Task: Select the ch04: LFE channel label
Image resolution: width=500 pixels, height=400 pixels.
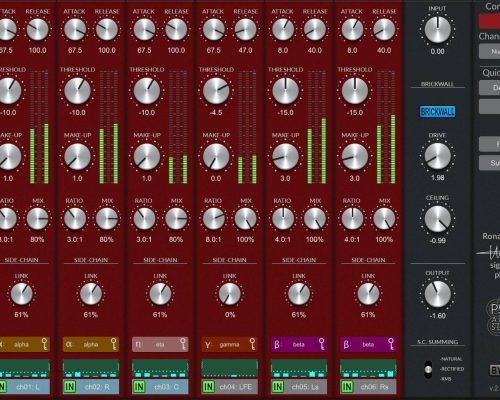Action: coord(236,387)
